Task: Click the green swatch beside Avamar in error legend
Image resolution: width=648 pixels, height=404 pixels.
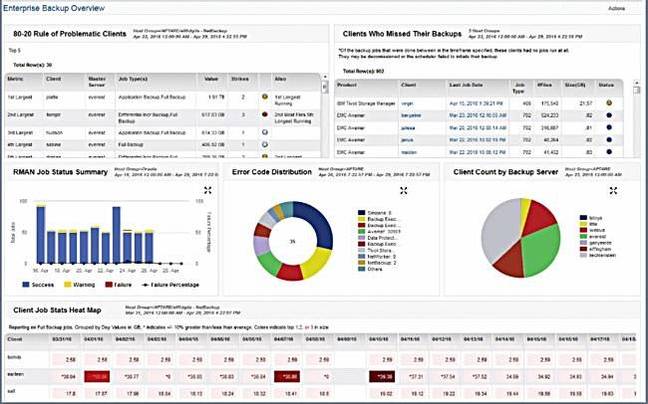Action: click(x=362, y=232)
